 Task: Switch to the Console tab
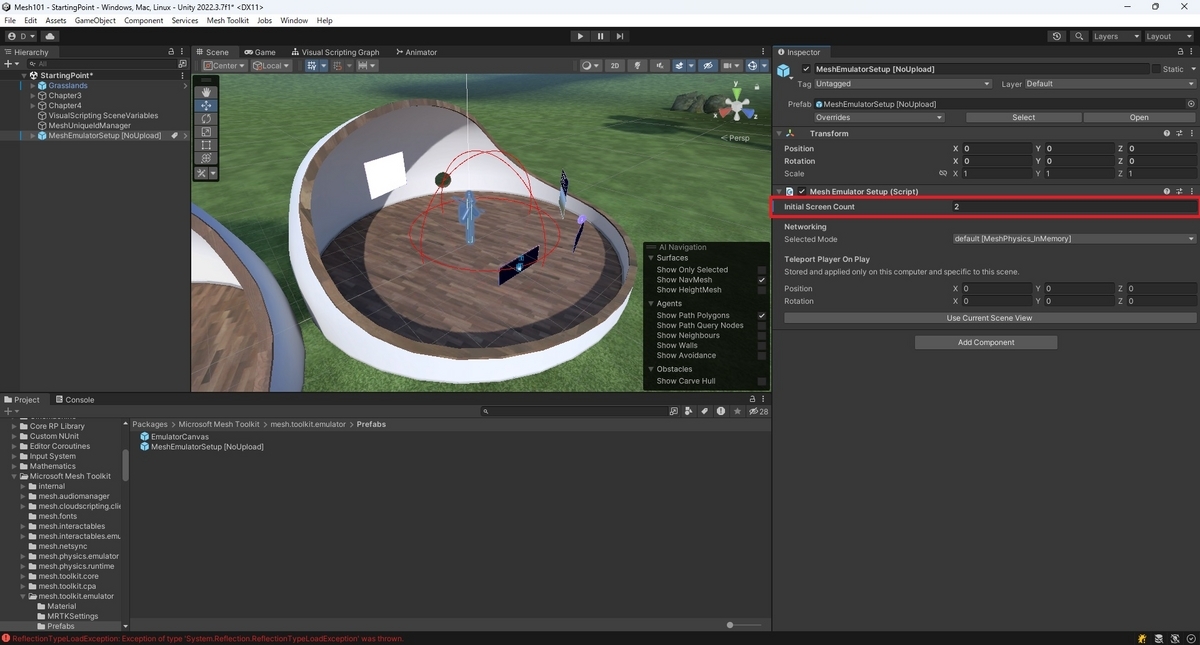75,400
